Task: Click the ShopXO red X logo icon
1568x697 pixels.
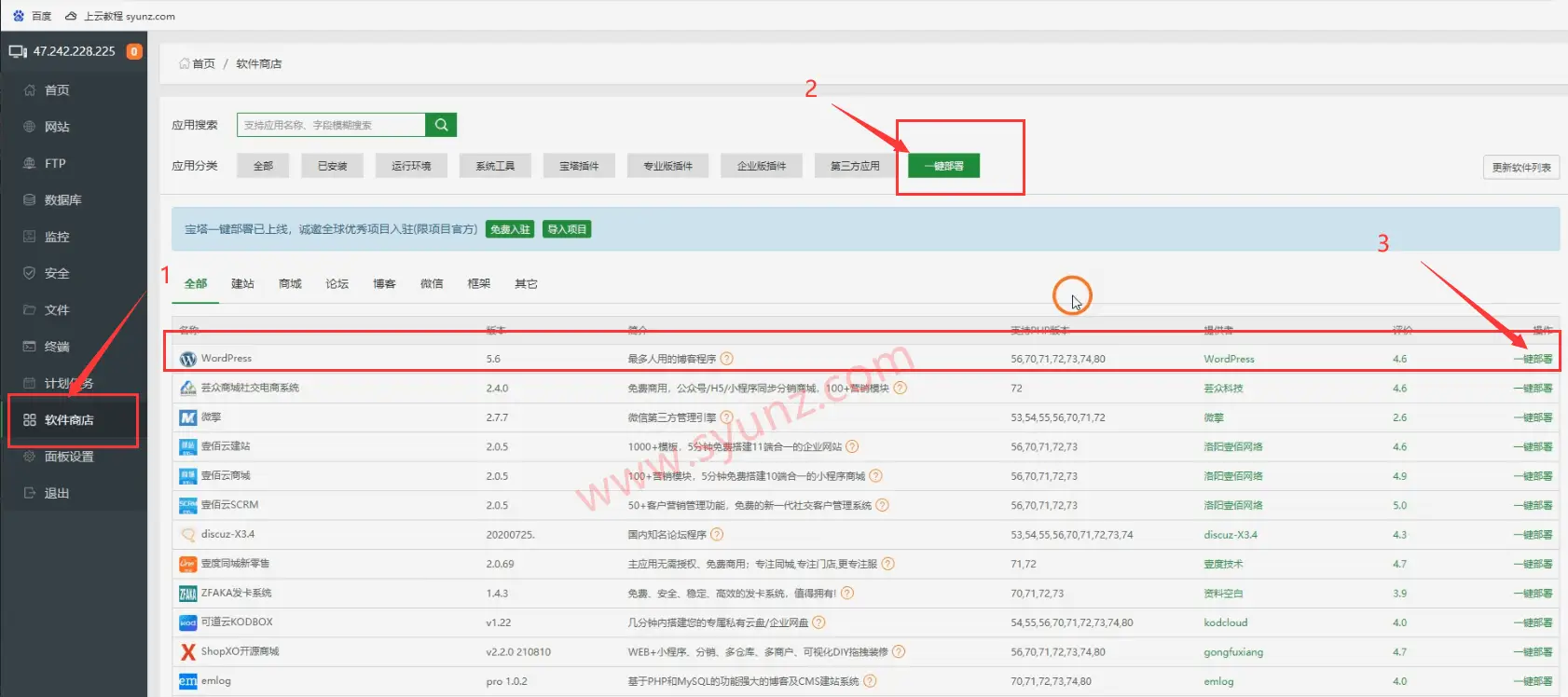Action: coord(188,652)
